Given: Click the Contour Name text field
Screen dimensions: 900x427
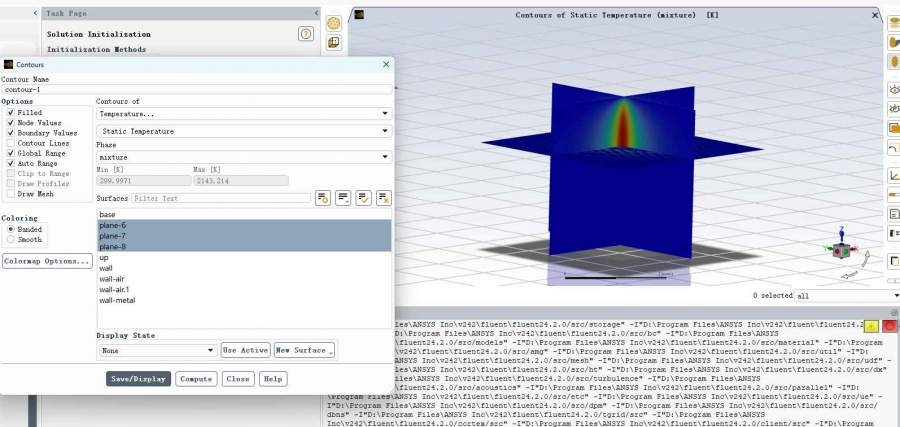Looking at the screenshot, I should [x=196, y=89].
